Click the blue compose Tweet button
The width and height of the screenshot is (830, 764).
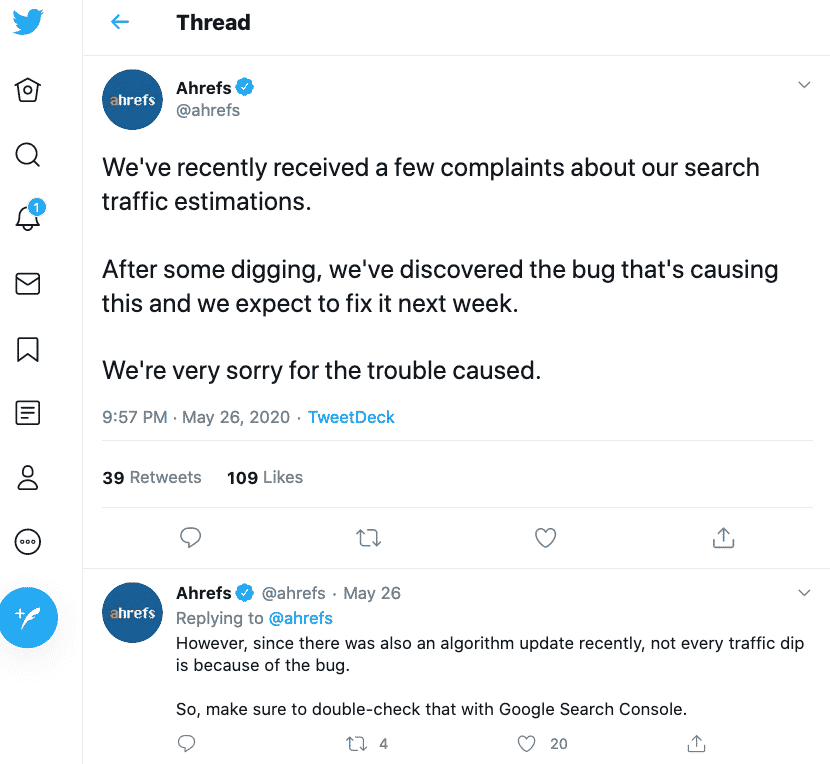coord(29,617)
